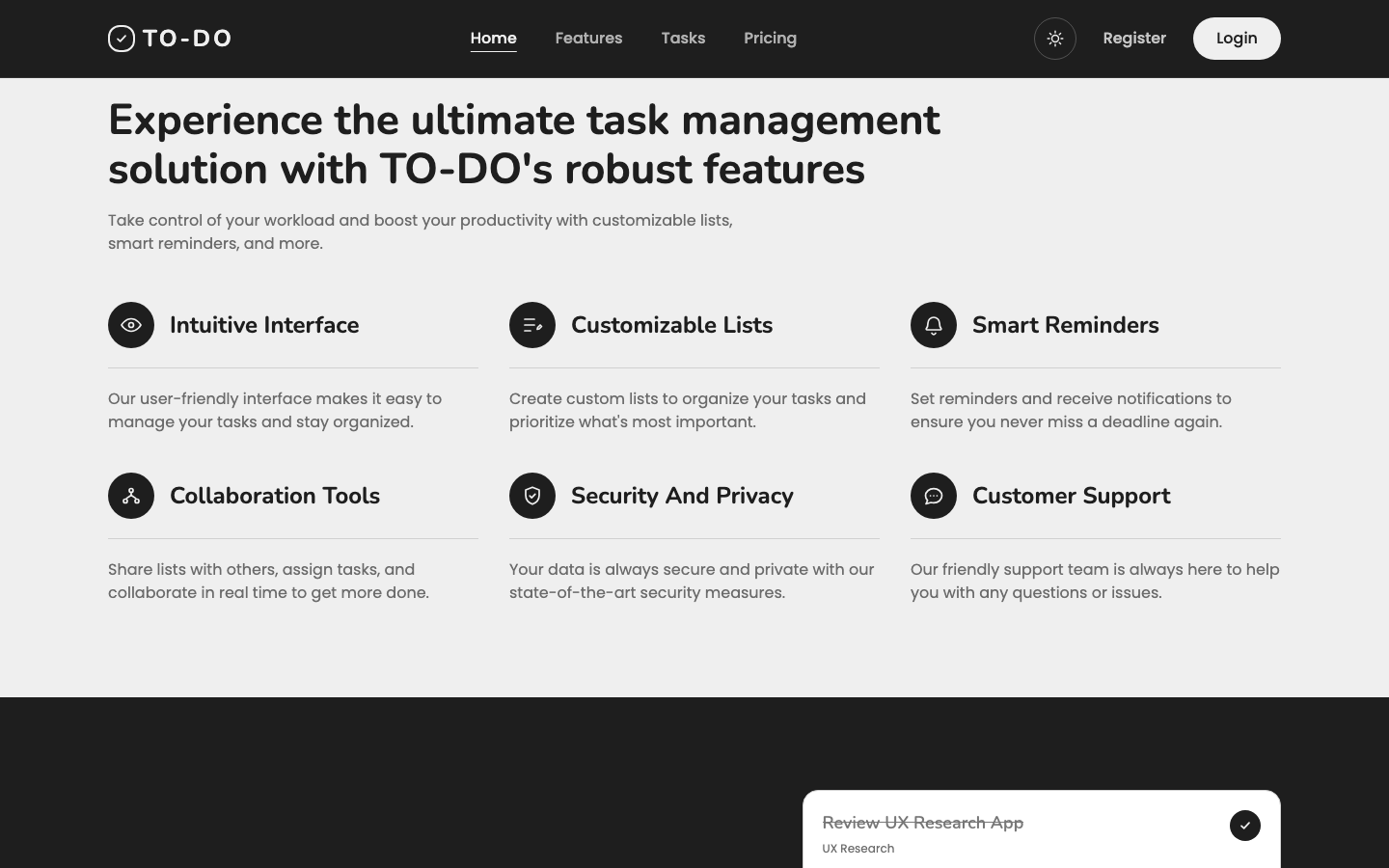Click the Customizable Lists heading

tap(672, 325)
